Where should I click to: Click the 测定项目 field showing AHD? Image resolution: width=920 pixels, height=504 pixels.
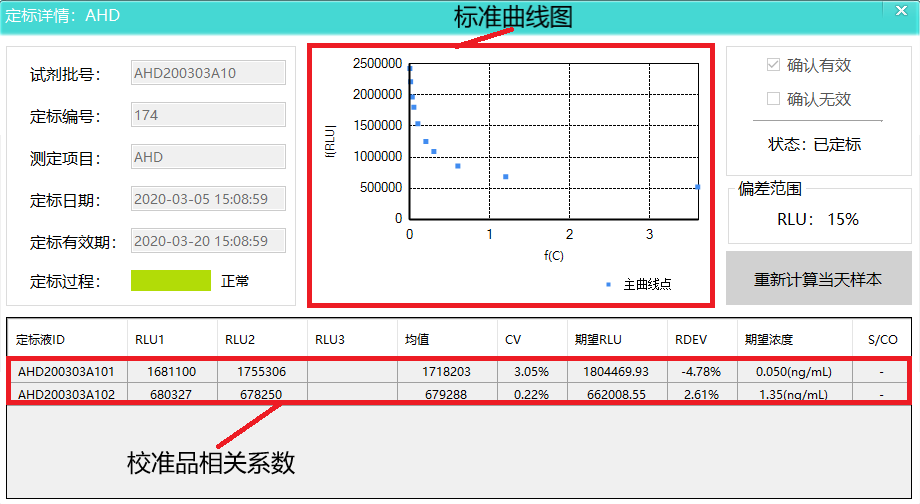[x=208, y=157]
